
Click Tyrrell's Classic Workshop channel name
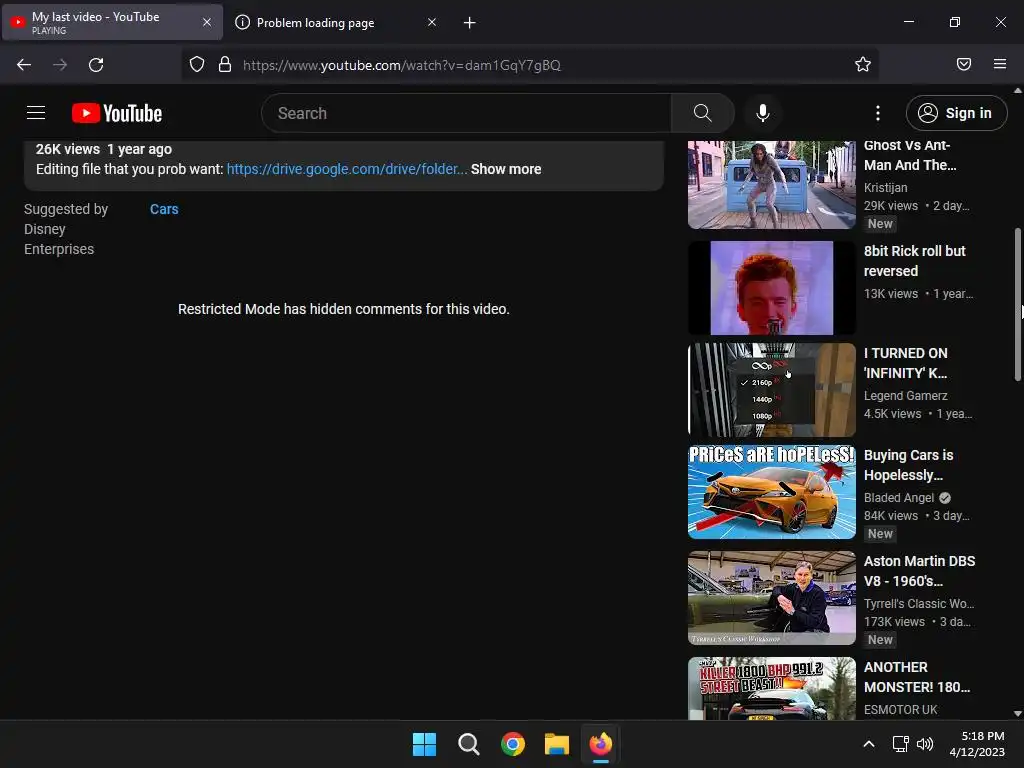pos(919,604)
